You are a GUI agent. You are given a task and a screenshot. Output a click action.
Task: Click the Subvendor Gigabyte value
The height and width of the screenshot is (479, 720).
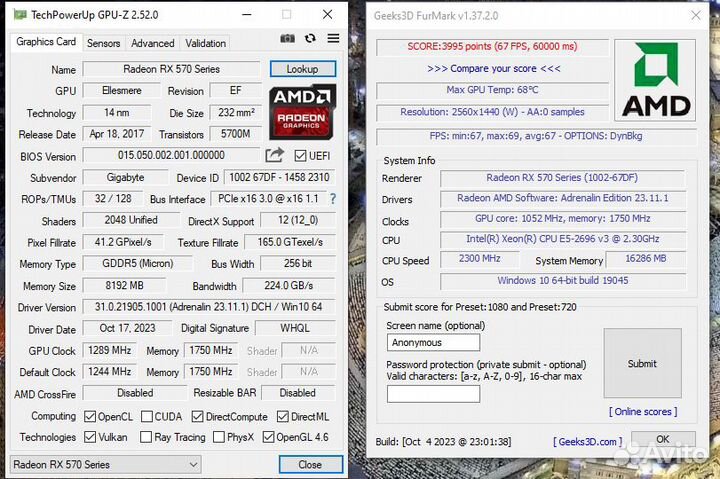[x=125, y=177]
